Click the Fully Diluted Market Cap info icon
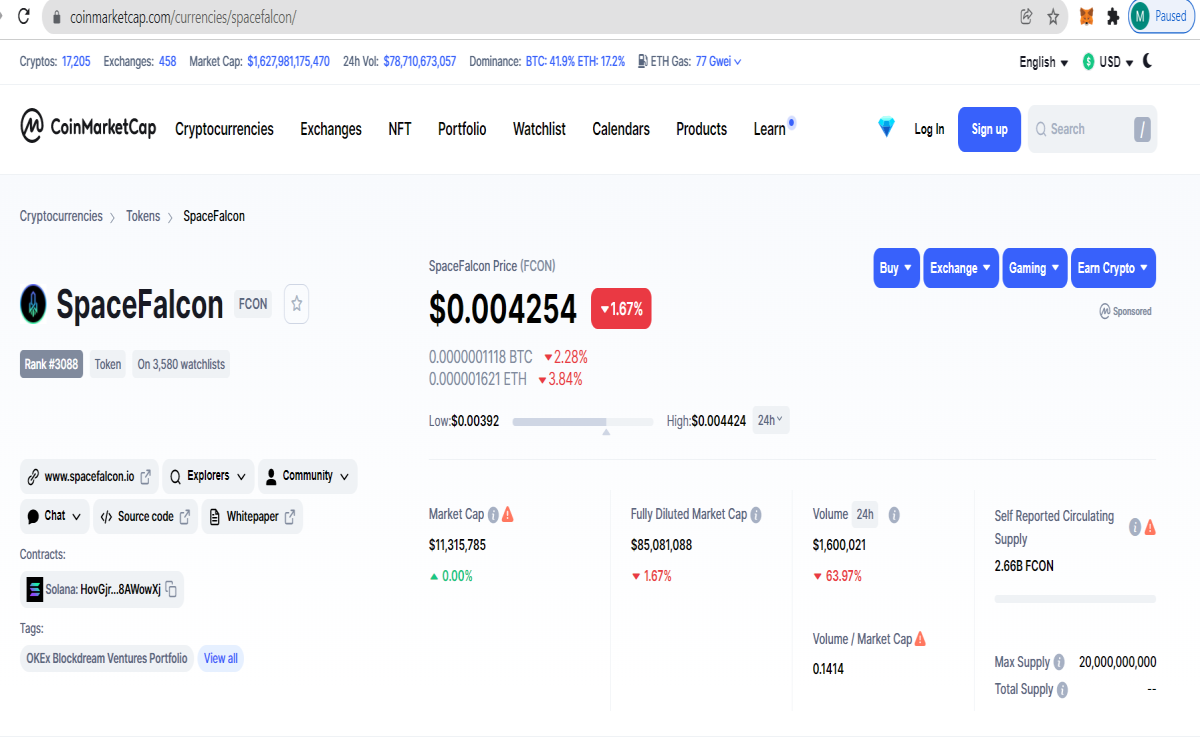1200x744 pixels. coord(756,515)
